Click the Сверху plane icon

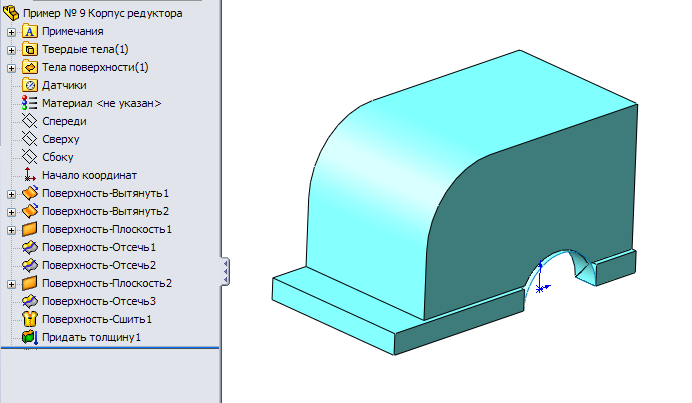[30, 139]
